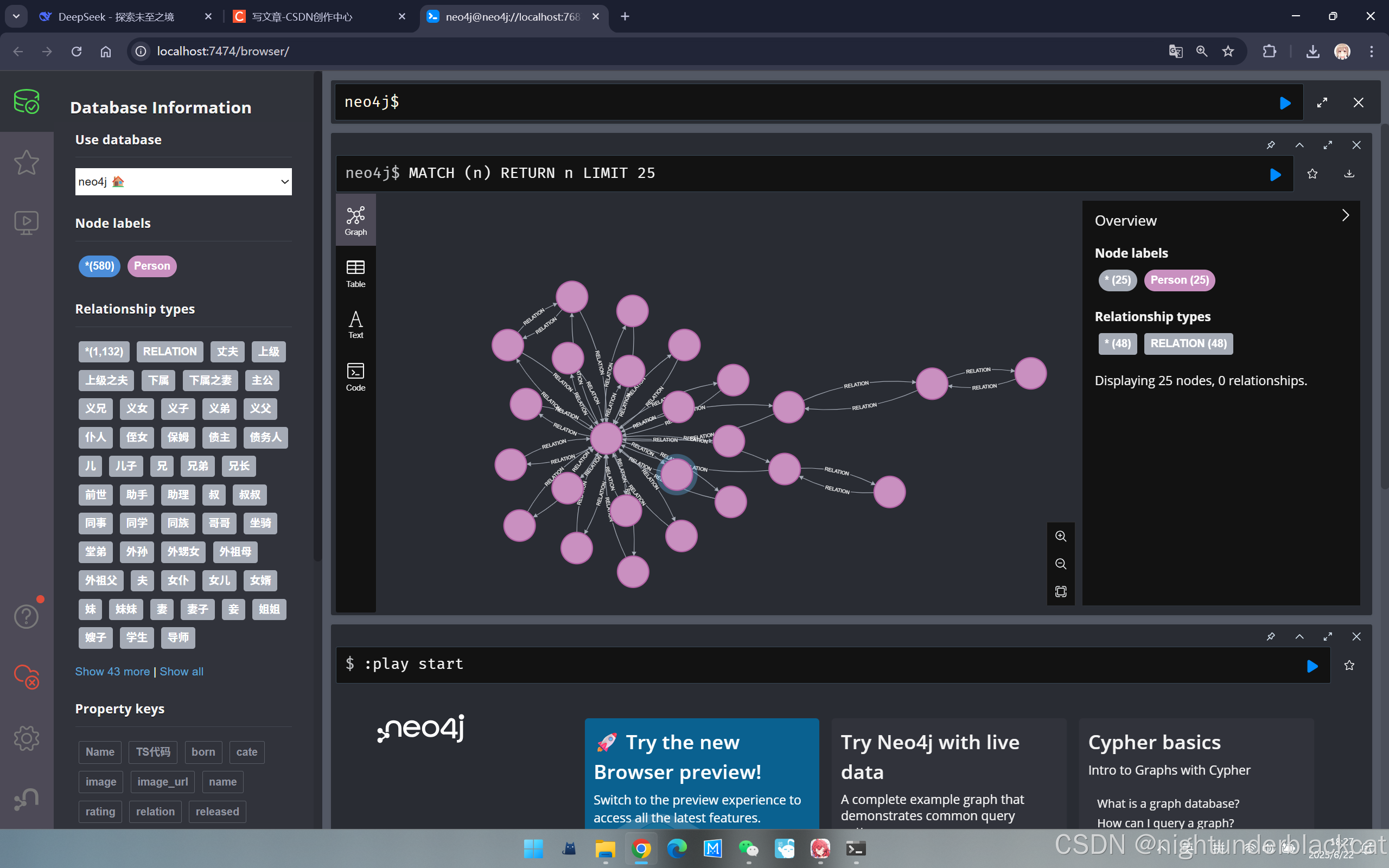Click the Show all relationship types link
The height and width of the screenshot is (868, 1389).
point(181,672)
